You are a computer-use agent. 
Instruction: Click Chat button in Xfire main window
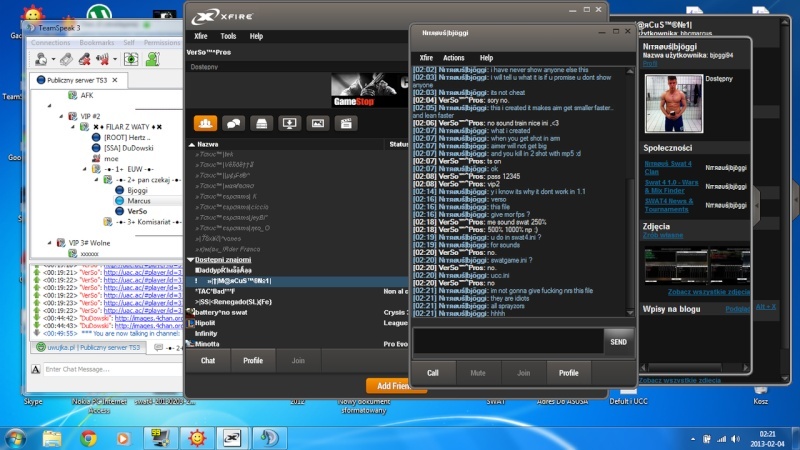208,360
